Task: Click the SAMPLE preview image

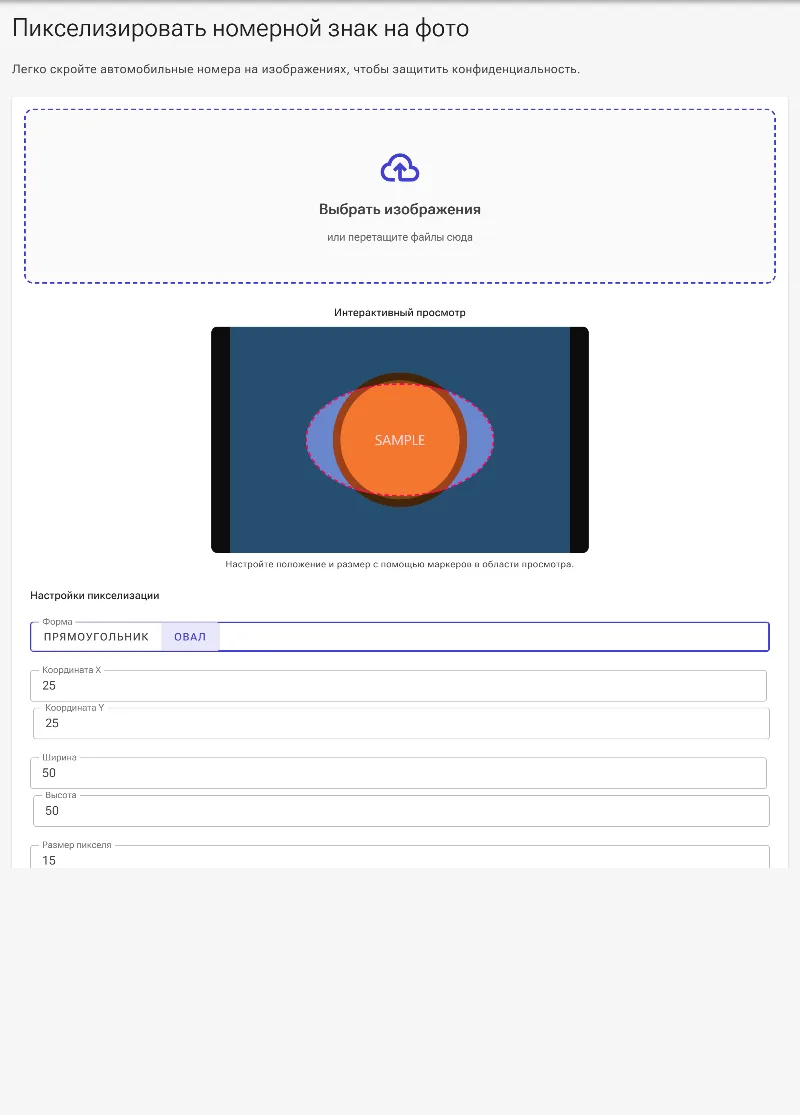Action: pyautogui.click(x=400, y=439)
